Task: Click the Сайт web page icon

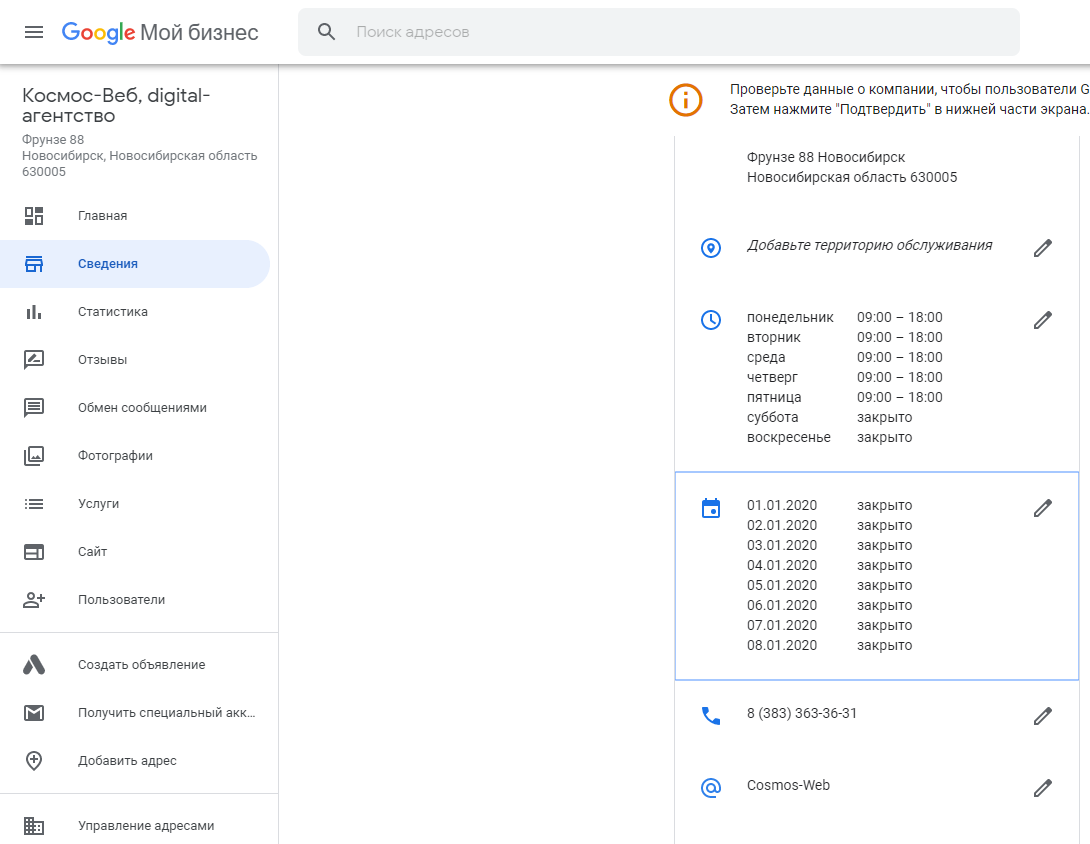Action: point(33,551)
